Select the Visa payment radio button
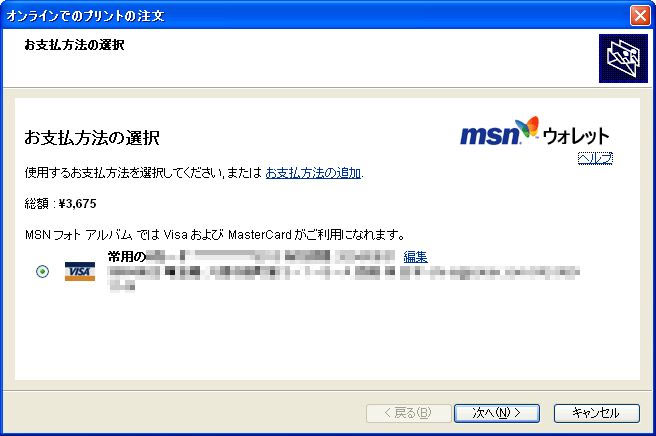656x436 pixels. pos(42,272)
